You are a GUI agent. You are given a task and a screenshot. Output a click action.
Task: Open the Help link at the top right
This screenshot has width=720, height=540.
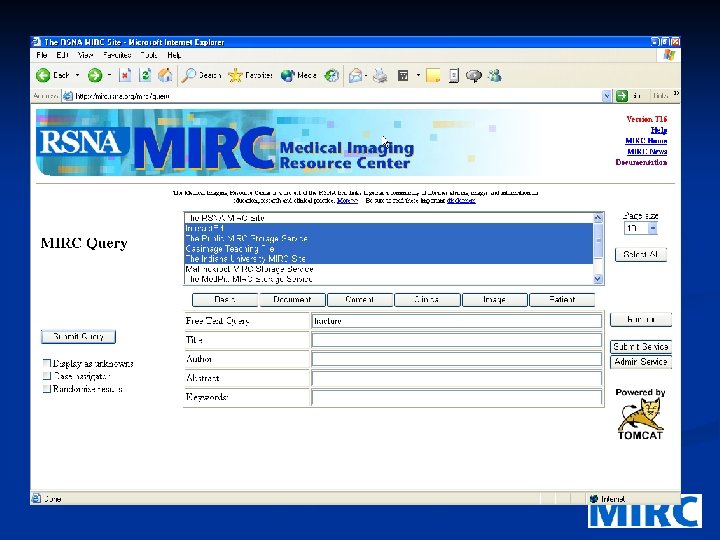[659, 130]
